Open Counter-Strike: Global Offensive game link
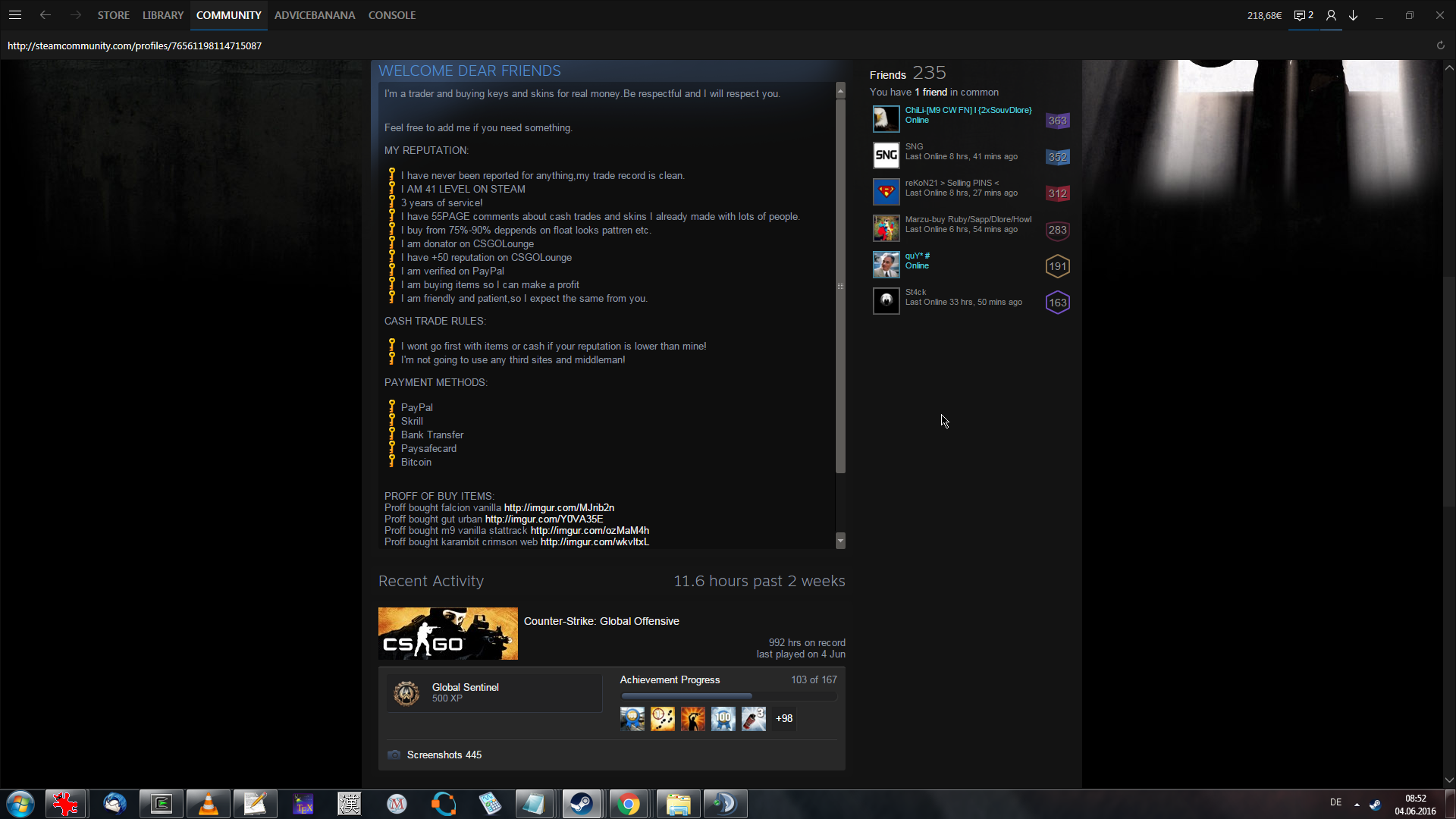Viewport: 1456px width, 819px height. [x=601, y=621]
